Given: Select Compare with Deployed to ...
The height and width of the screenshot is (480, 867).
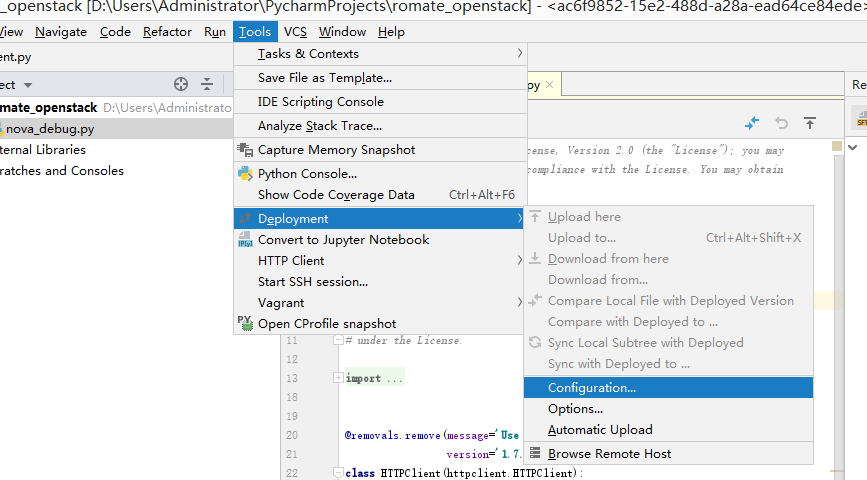Looking at the screenshot, I should (x=668, y=322).
